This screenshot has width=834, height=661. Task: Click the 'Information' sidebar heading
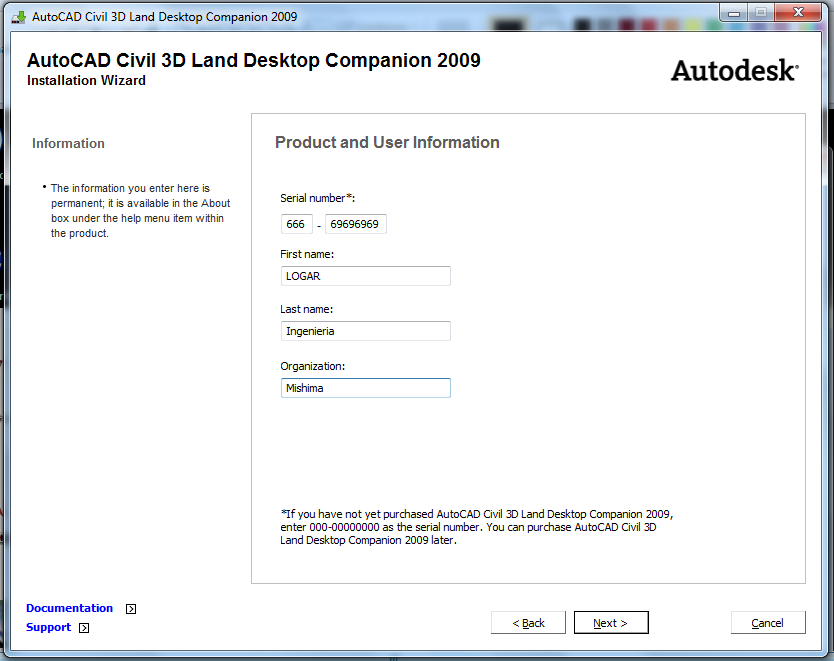[x=68, y=144]
